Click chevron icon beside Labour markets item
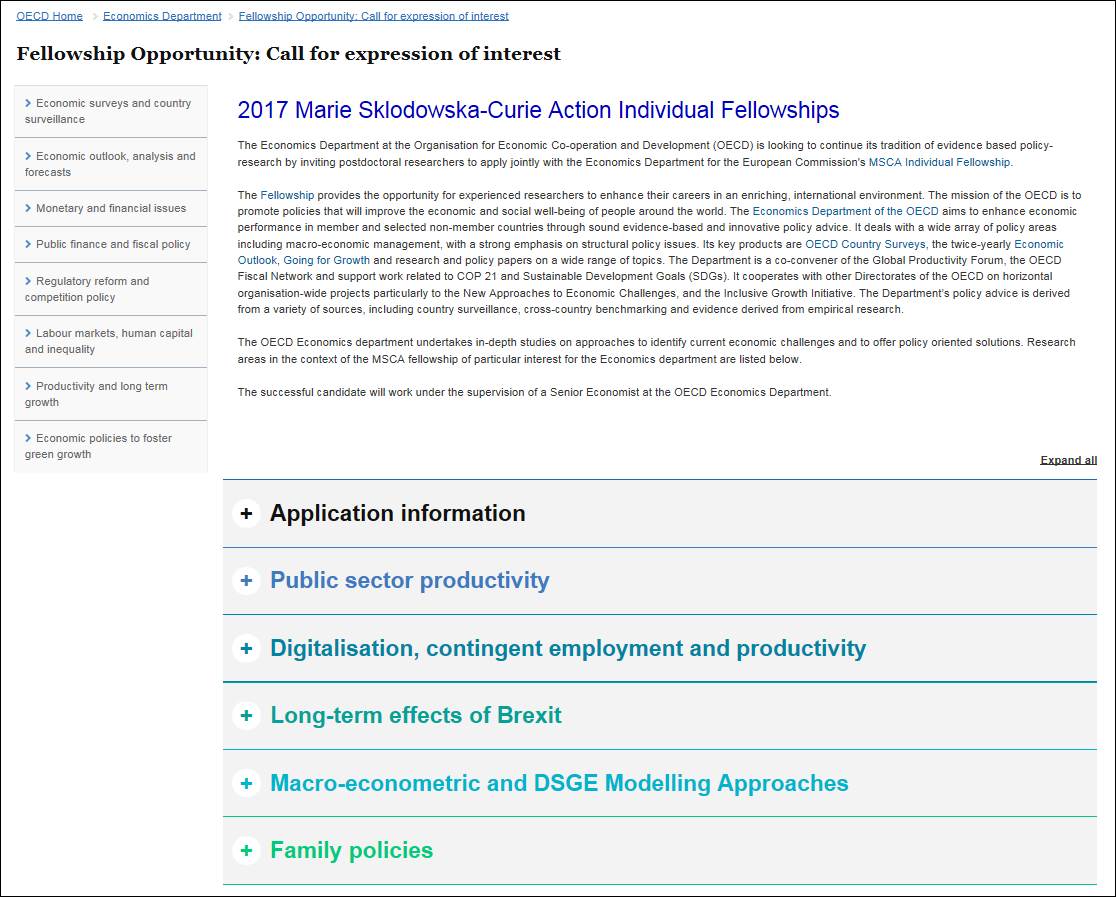 pyautogui.click(x=28, y=332)
